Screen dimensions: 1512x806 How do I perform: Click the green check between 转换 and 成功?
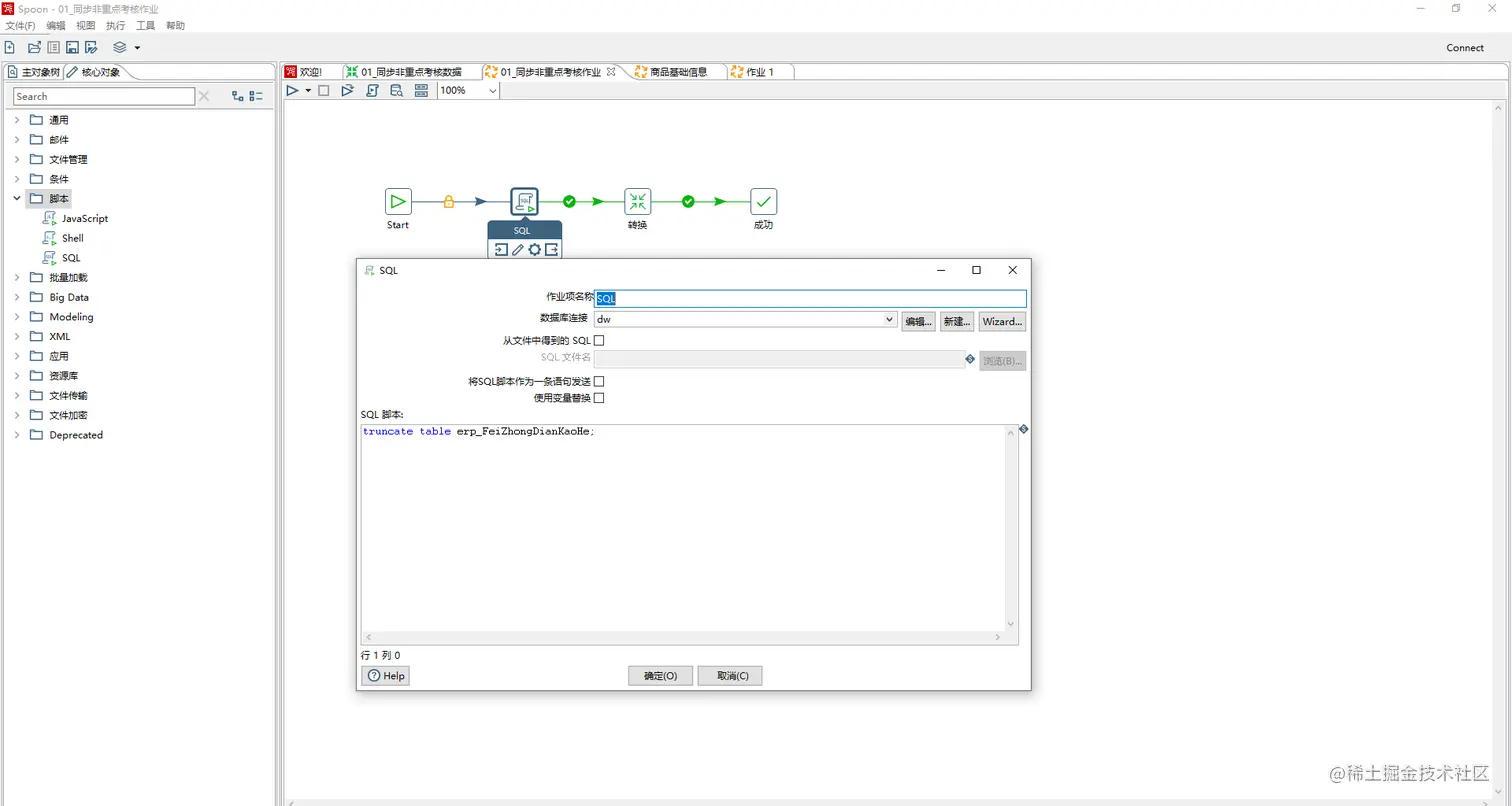(688, 201)
